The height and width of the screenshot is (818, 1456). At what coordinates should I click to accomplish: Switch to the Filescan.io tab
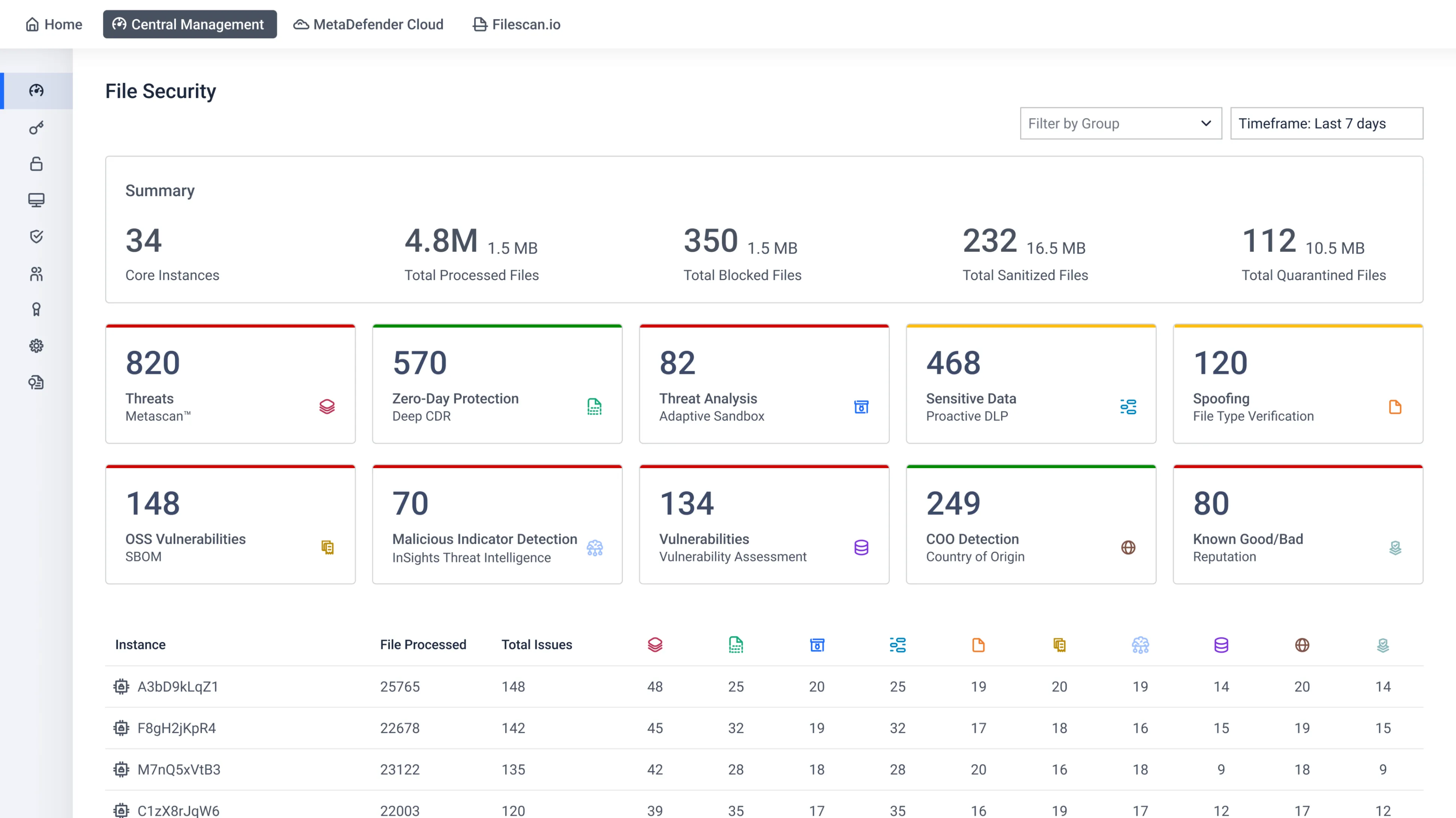click(517, 24)
